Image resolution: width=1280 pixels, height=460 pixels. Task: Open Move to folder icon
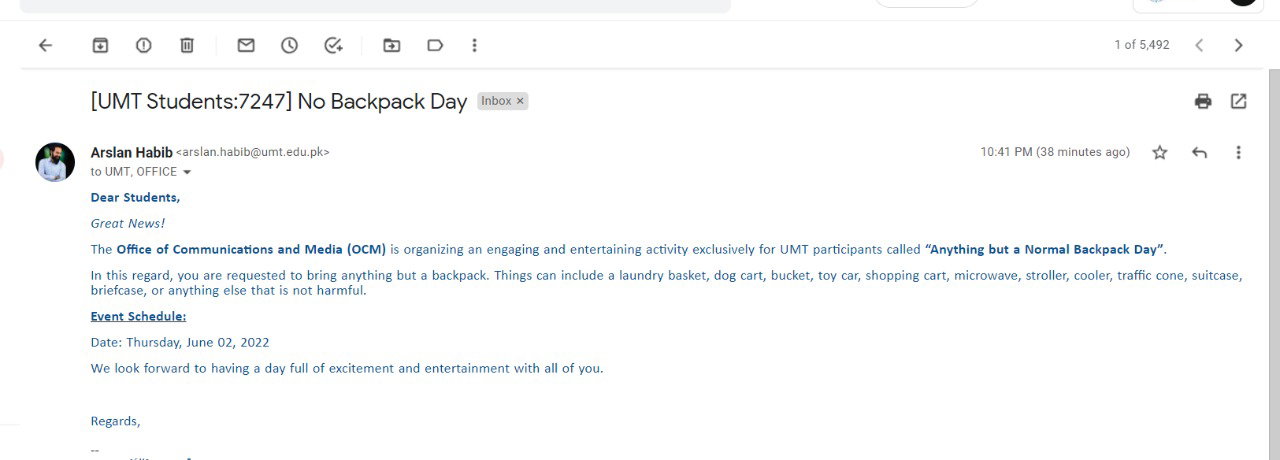(x=391, y=45)
